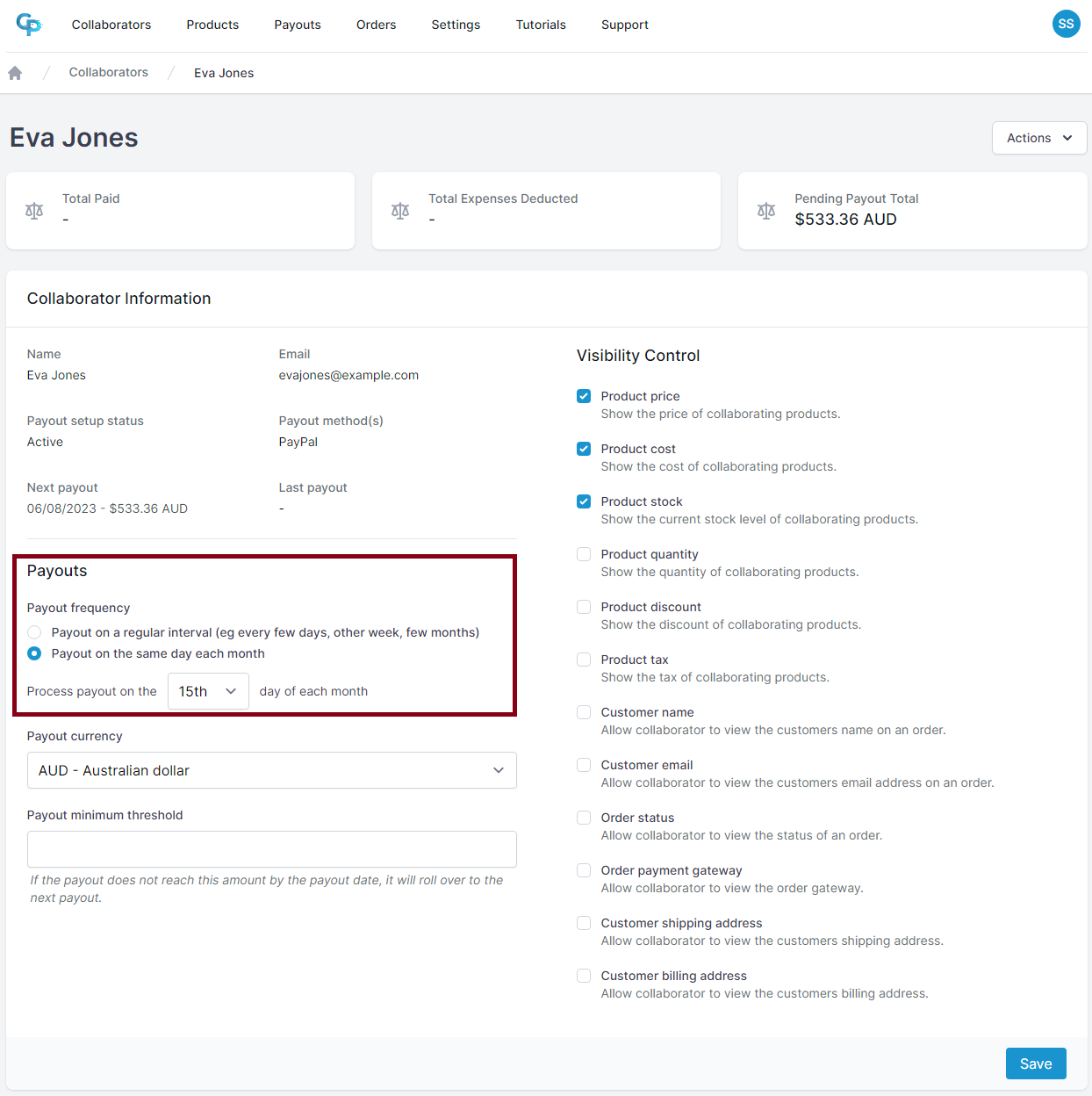
Task: Click the Payout minimum threshold input field
Action: tap(272, 849)
